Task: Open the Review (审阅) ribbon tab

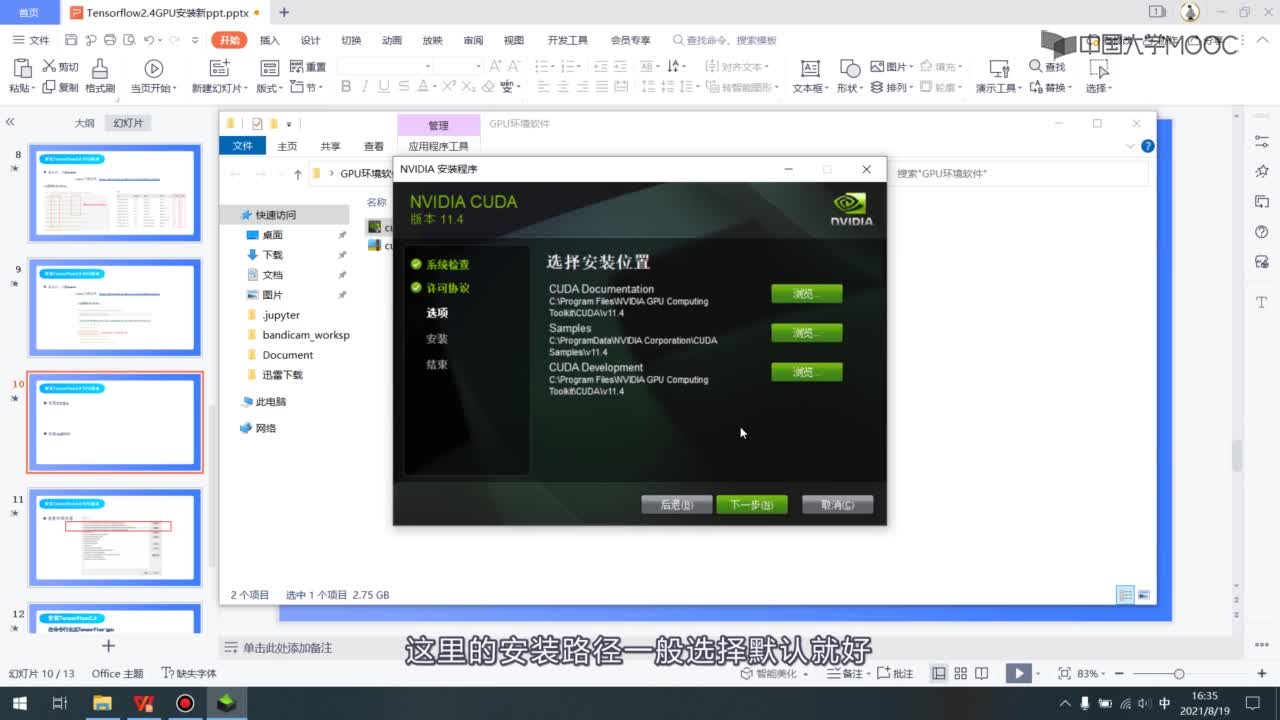Action: pos(473,40)
